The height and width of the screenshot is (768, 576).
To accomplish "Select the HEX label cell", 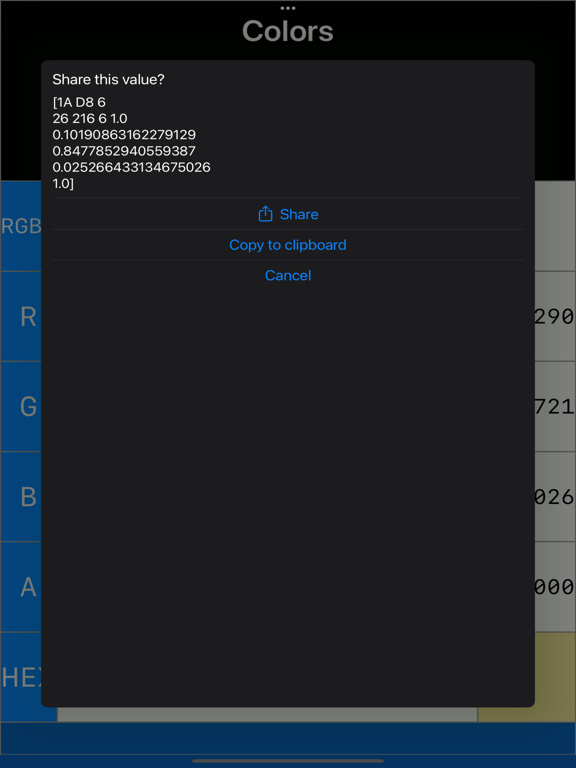I will pyautogui.click(x=21, y=677).
